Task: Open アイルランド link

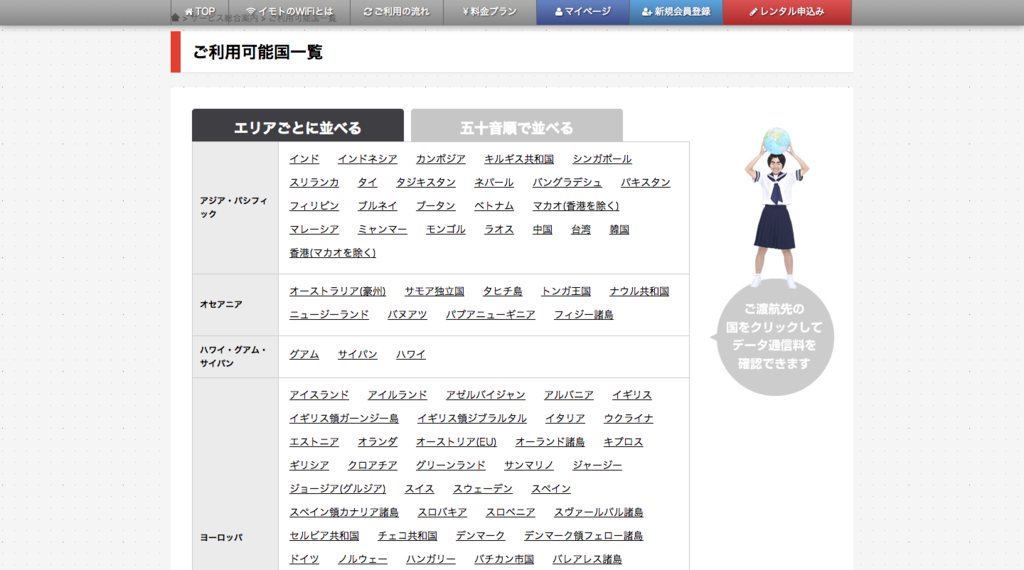Action: tap(397, 395)
